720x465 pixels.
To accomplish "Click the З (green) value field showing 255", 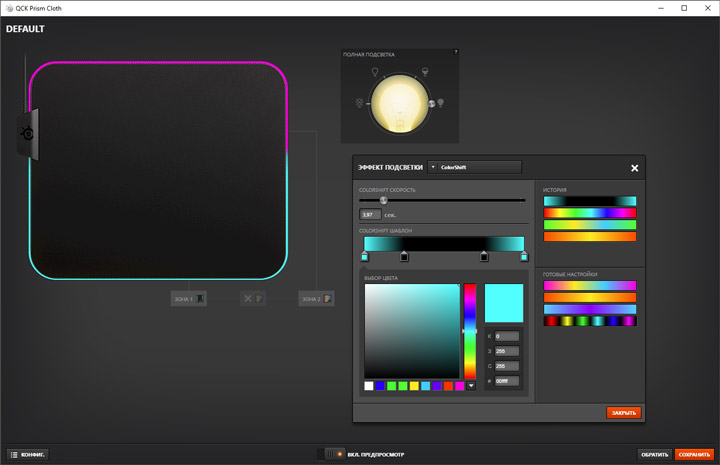I will point(507,351).
